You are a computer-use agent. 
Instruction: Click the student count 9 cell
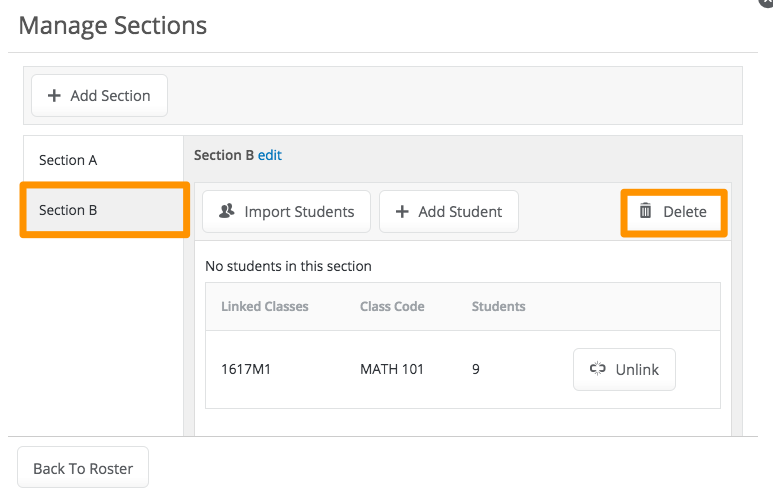pyautogui.click(x=476, y=369)
